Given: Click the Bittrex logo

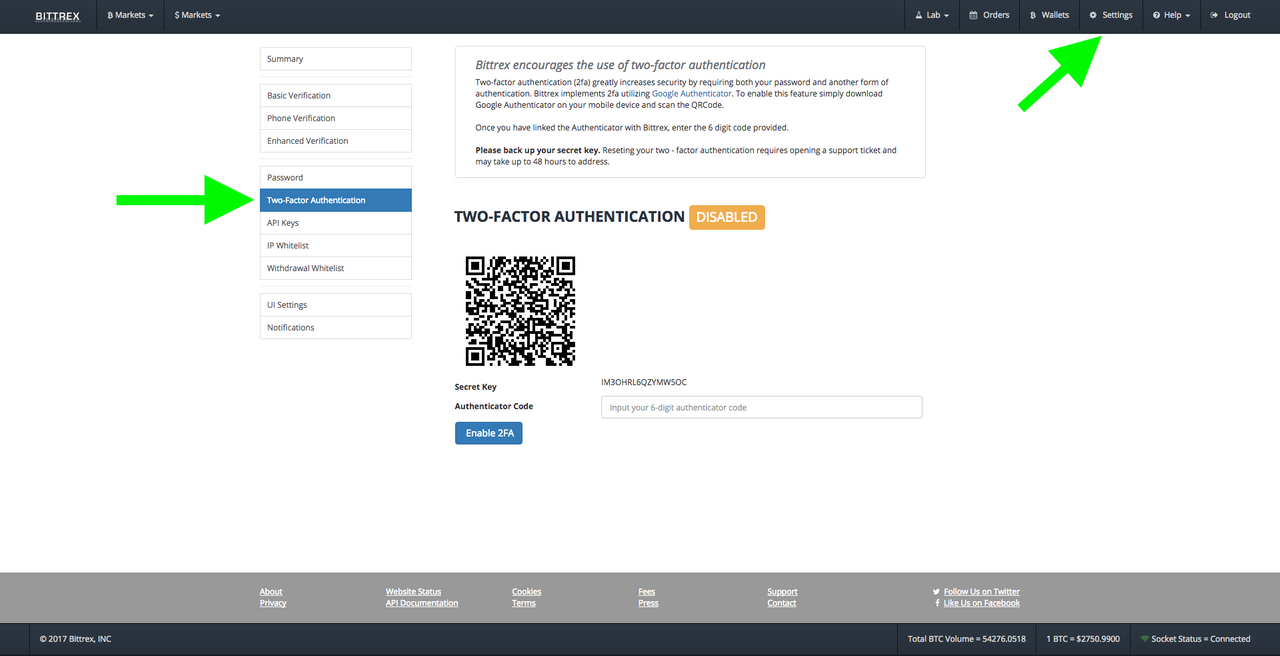Looking at the screenshot, I should click(x=57, y=15).
